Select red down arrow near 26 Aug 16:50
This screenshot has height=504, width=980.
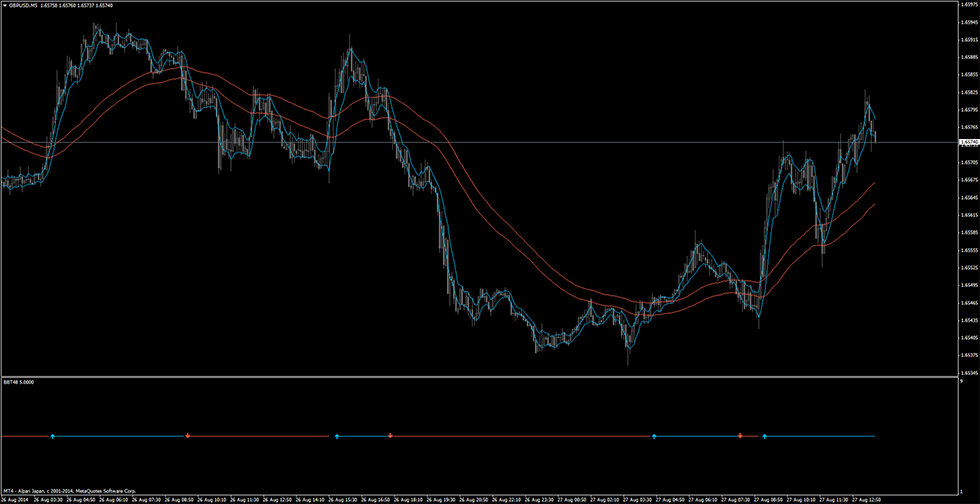[390, 435]
